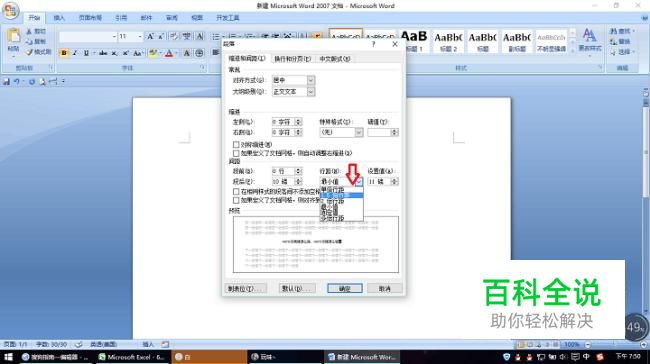Click the 左侧 left indent spinner
Viewport: 650px width, 364px height.
[x=298, y=122]
